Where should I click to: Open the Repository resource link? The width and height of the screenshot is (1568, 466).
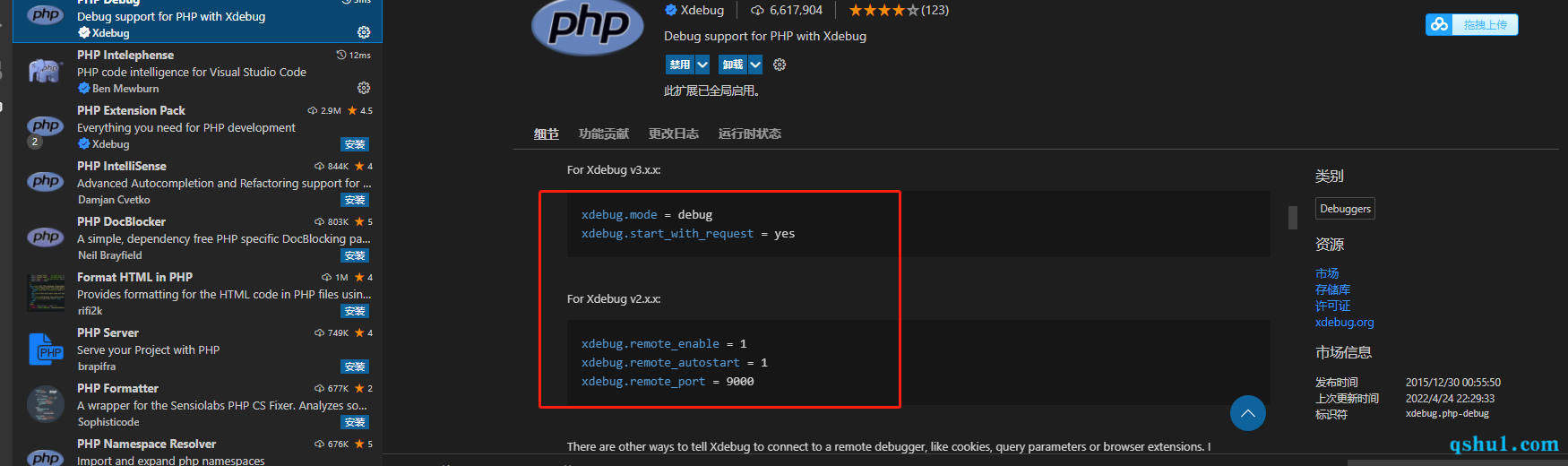(1332, 289)
